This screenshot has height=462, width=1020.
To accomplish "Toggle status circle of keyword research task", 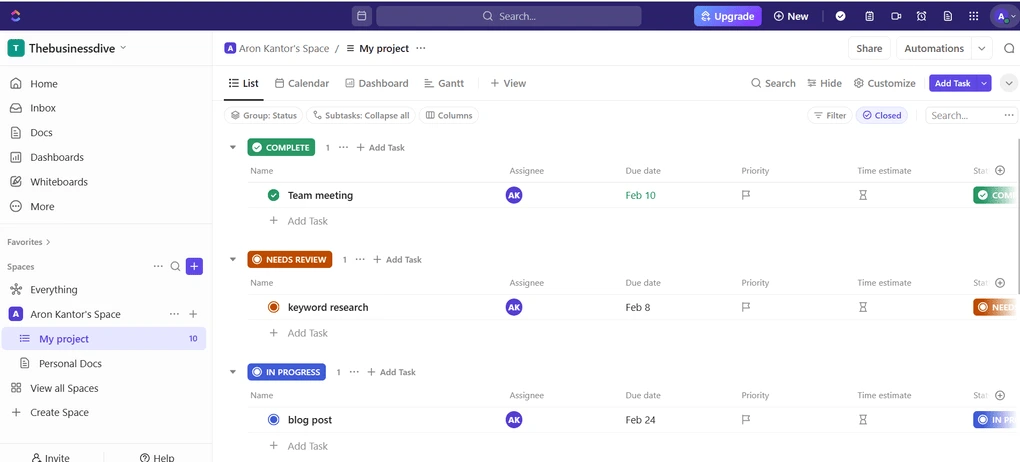I will click(274, 308).
